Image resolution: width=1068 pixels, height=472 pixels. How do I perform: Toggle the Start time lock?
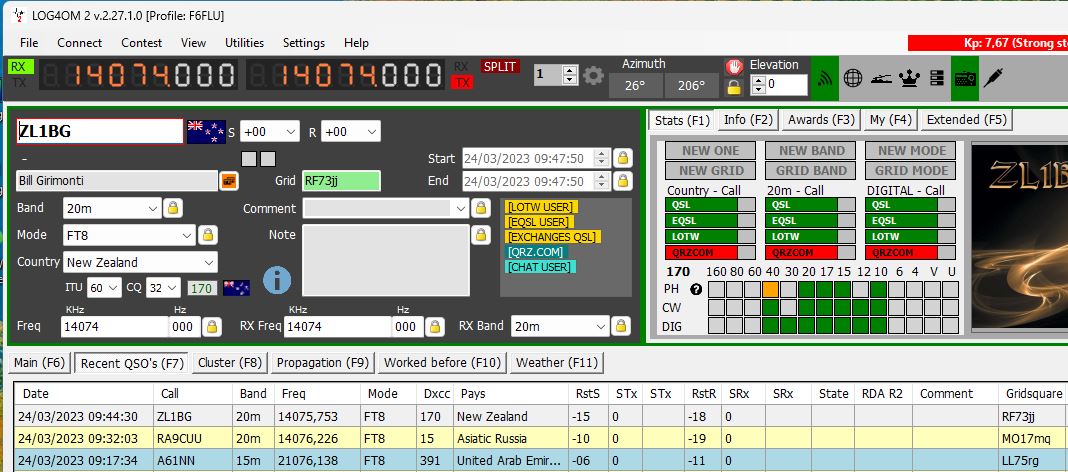pos(623,159)
